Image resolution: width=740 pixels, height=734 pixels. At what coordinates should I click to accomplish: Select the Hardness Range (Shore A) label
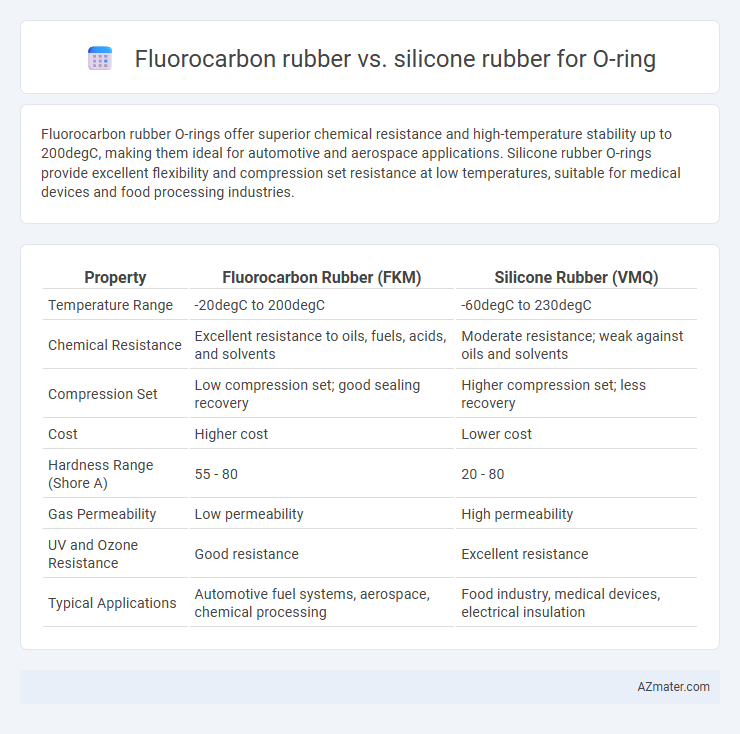click(x=101, y=474)
